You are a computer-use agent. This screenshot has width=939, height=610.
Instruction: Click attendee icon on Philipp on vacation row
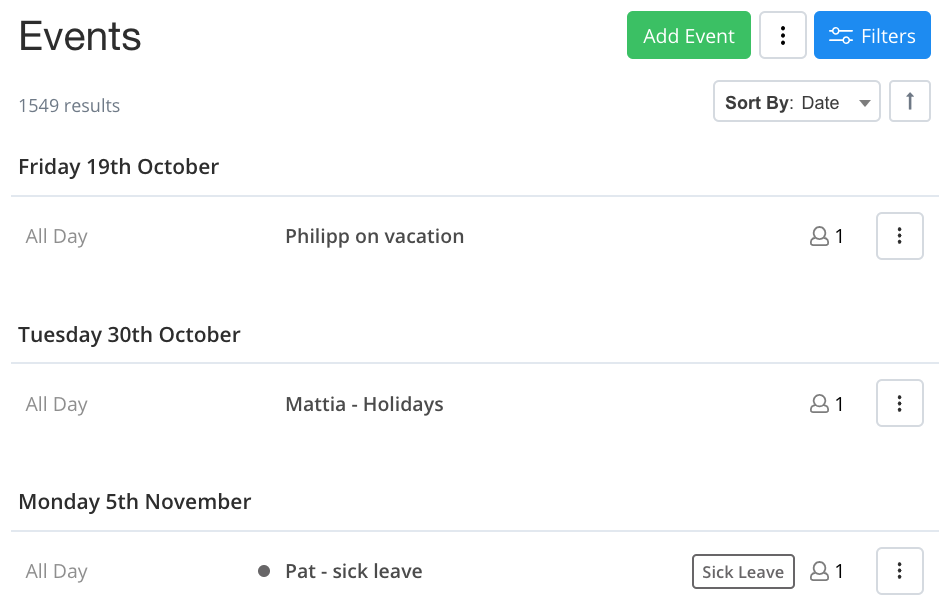820,237
